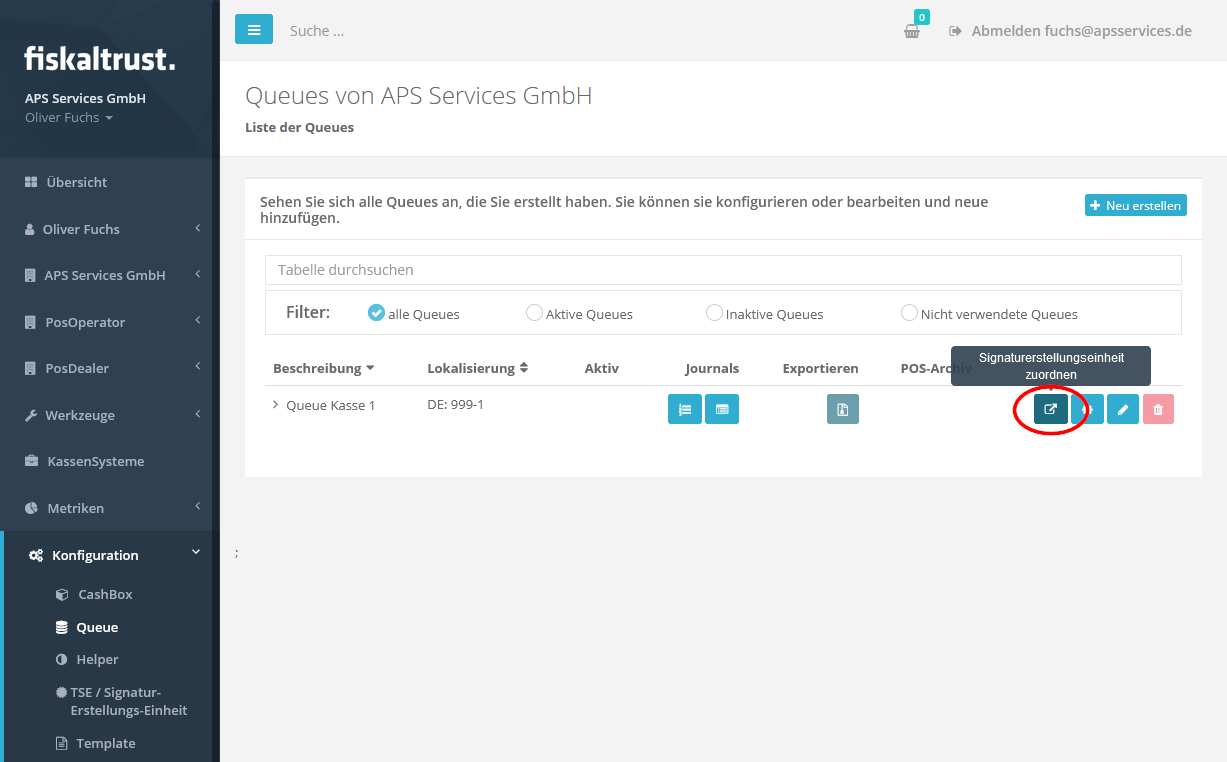Image resolution: width=1227 pixels, height=762 pixels.
Task: Go to the Übersicht sidebar item
Action: click(76, 182)
